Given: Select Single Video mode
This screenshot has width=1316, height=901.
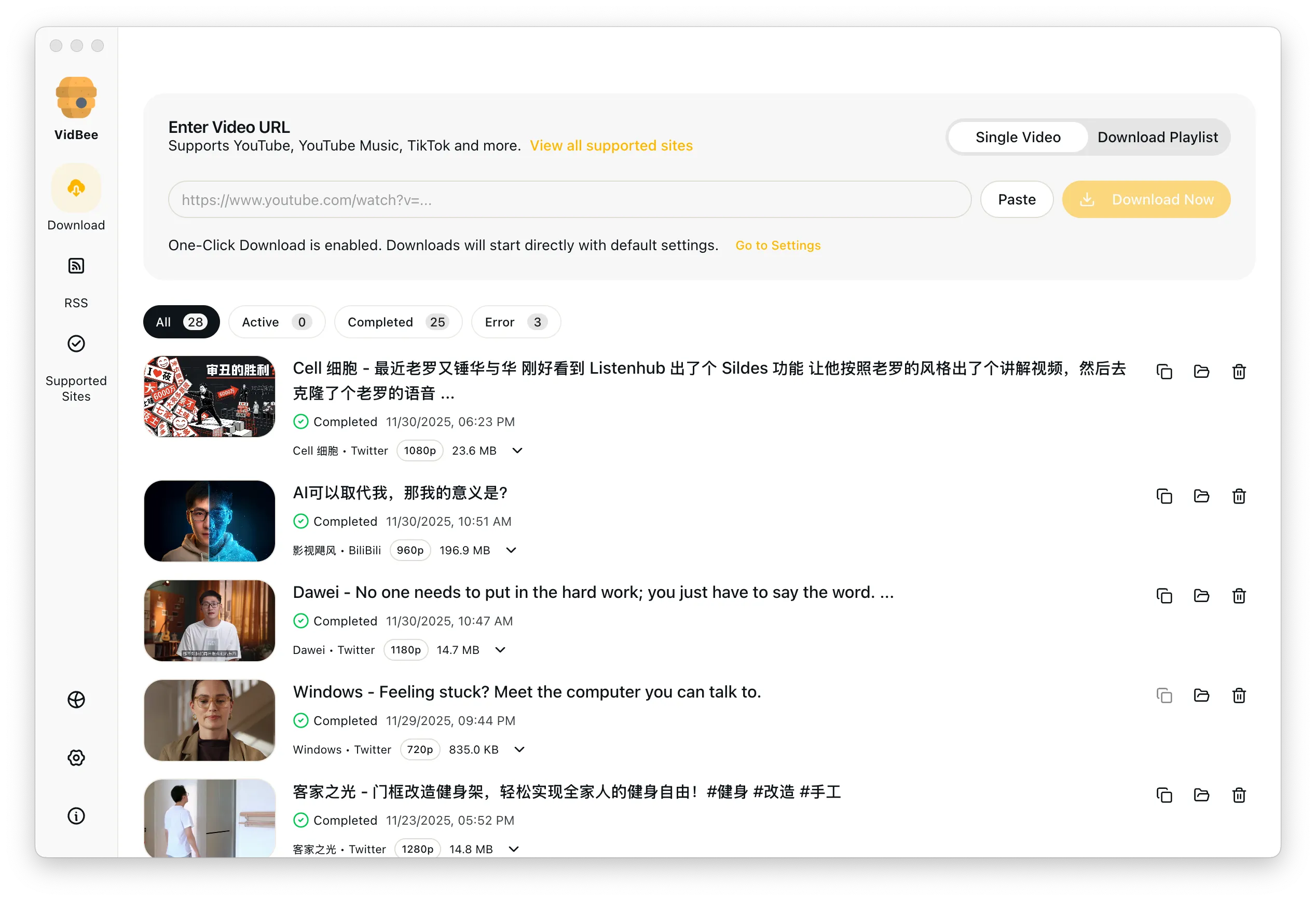Looking at the screenshot, I should coord(1017,137).
